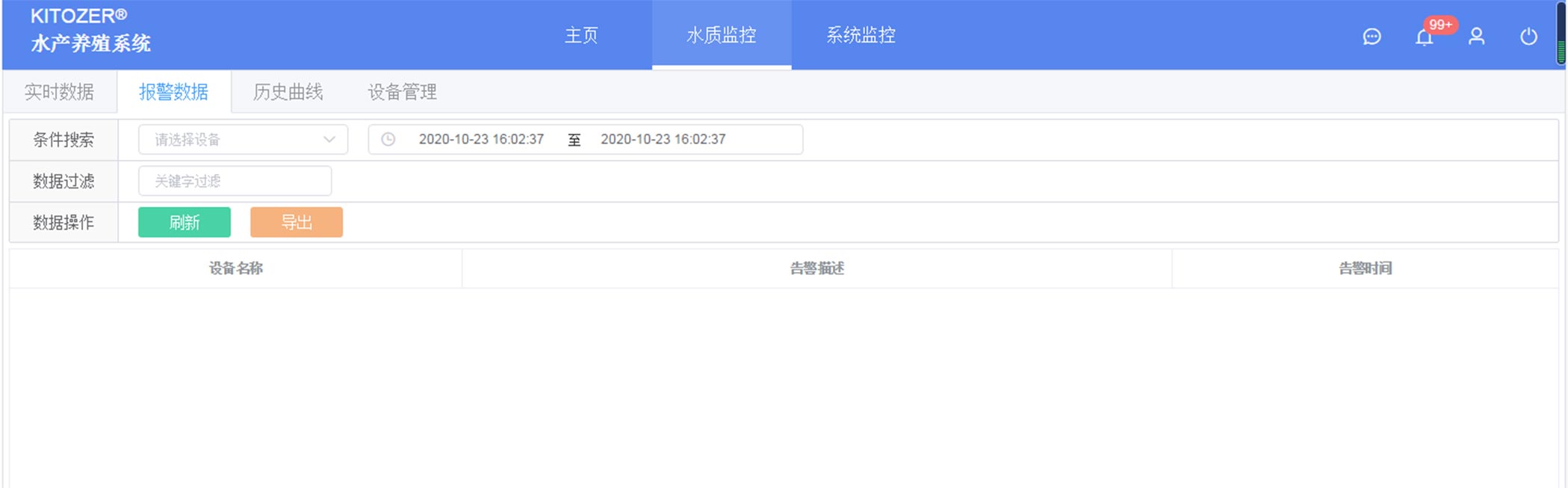Click the 告警描述 column header
Screen dimensions: 1568x488
coord(817,268)
